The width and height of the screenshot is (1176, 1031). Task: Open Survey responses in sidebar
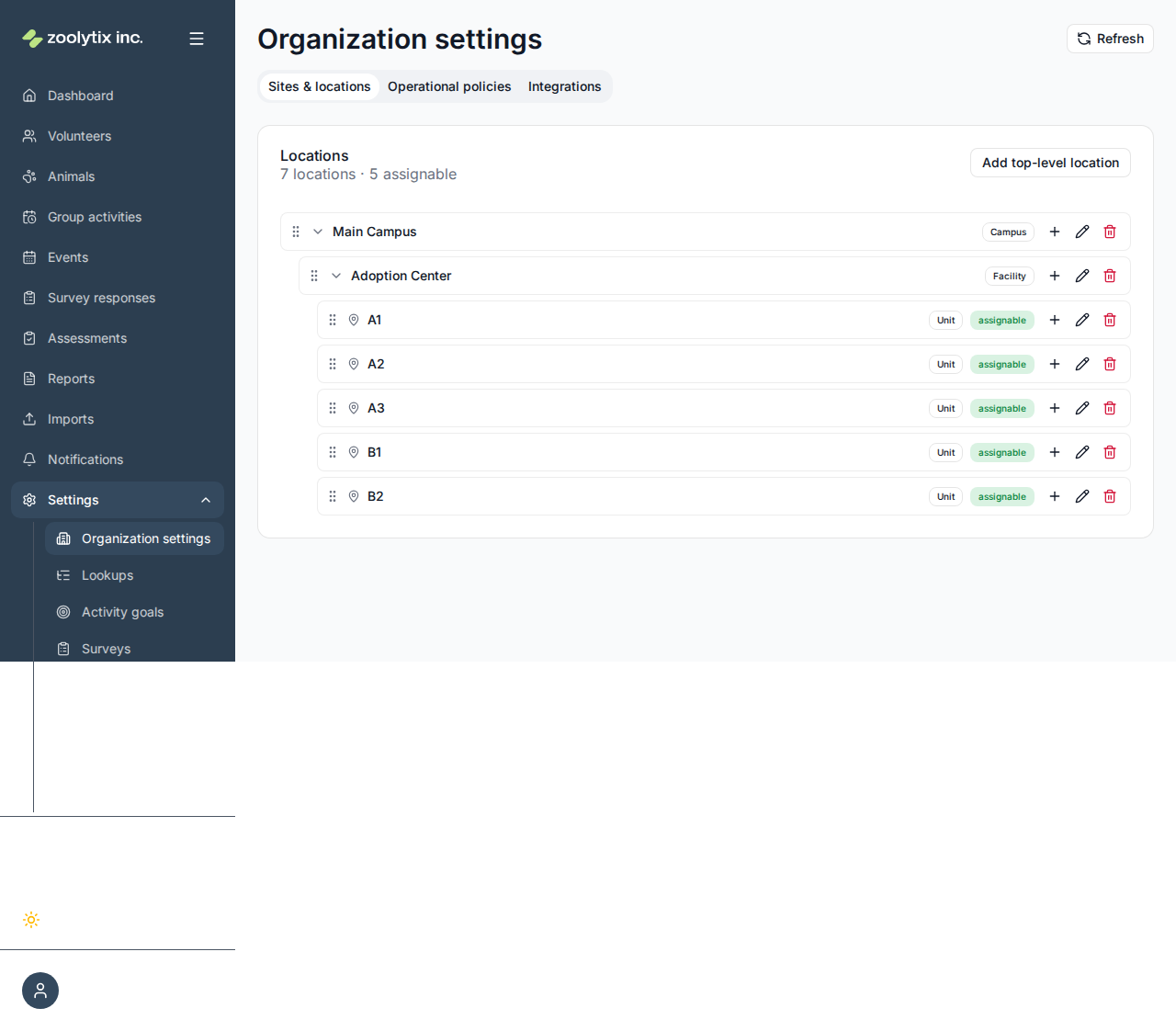(118, 298)
